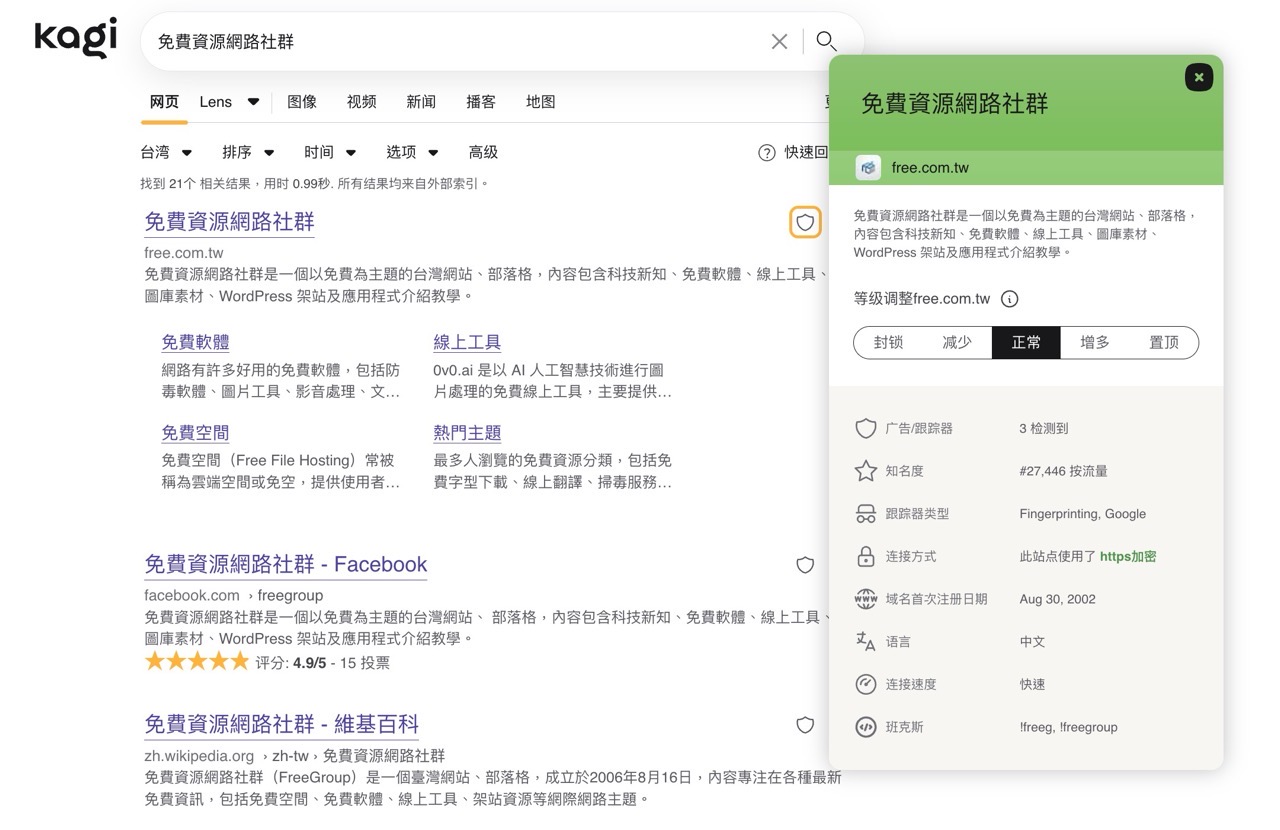Viewport: 1280px width, 830px height.
Task: Click the shield icon for Facebook result
Action: pyautogui.click(x=805, y=565)
